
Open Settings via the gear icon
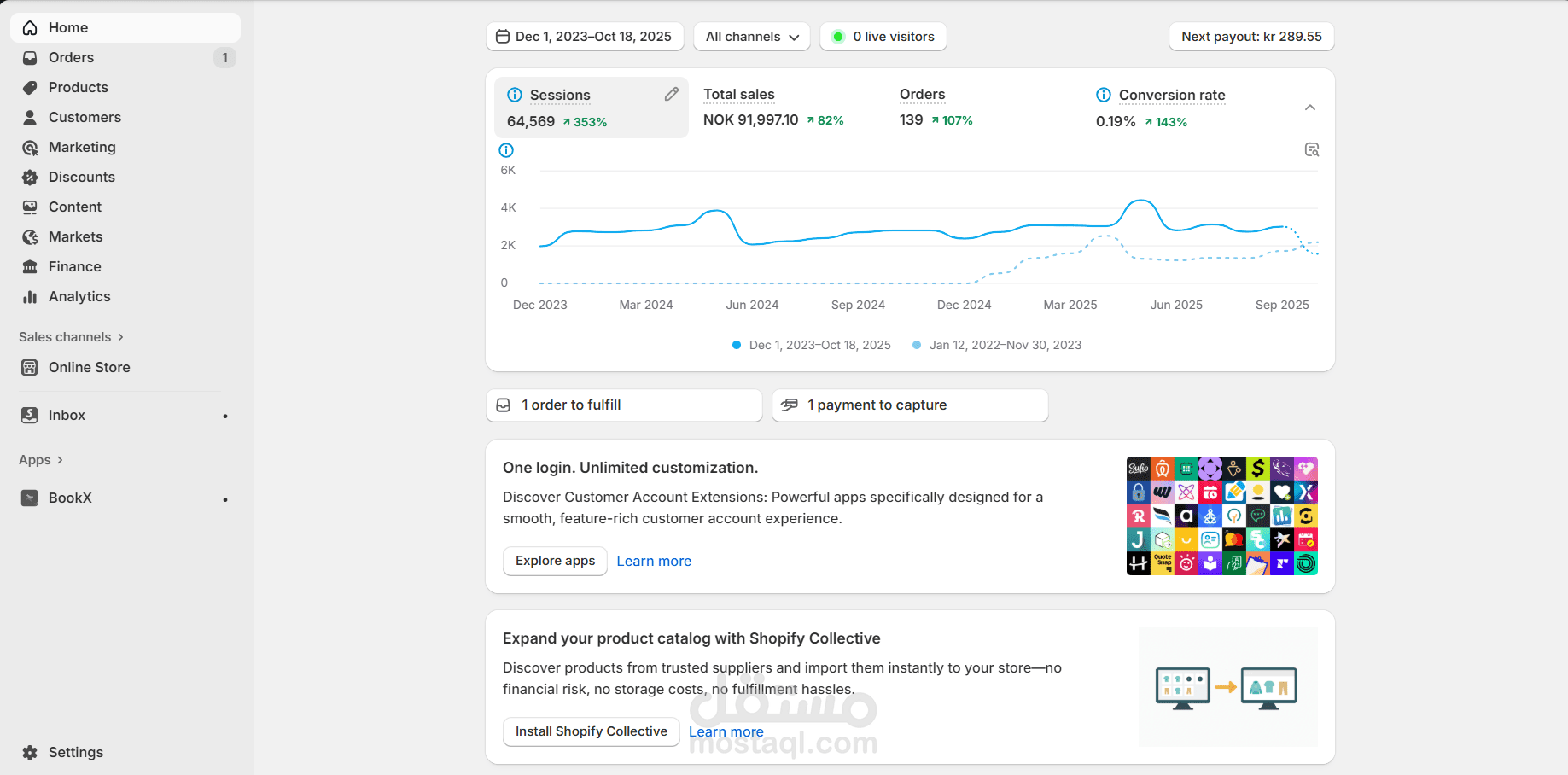[x=30, y=752]
